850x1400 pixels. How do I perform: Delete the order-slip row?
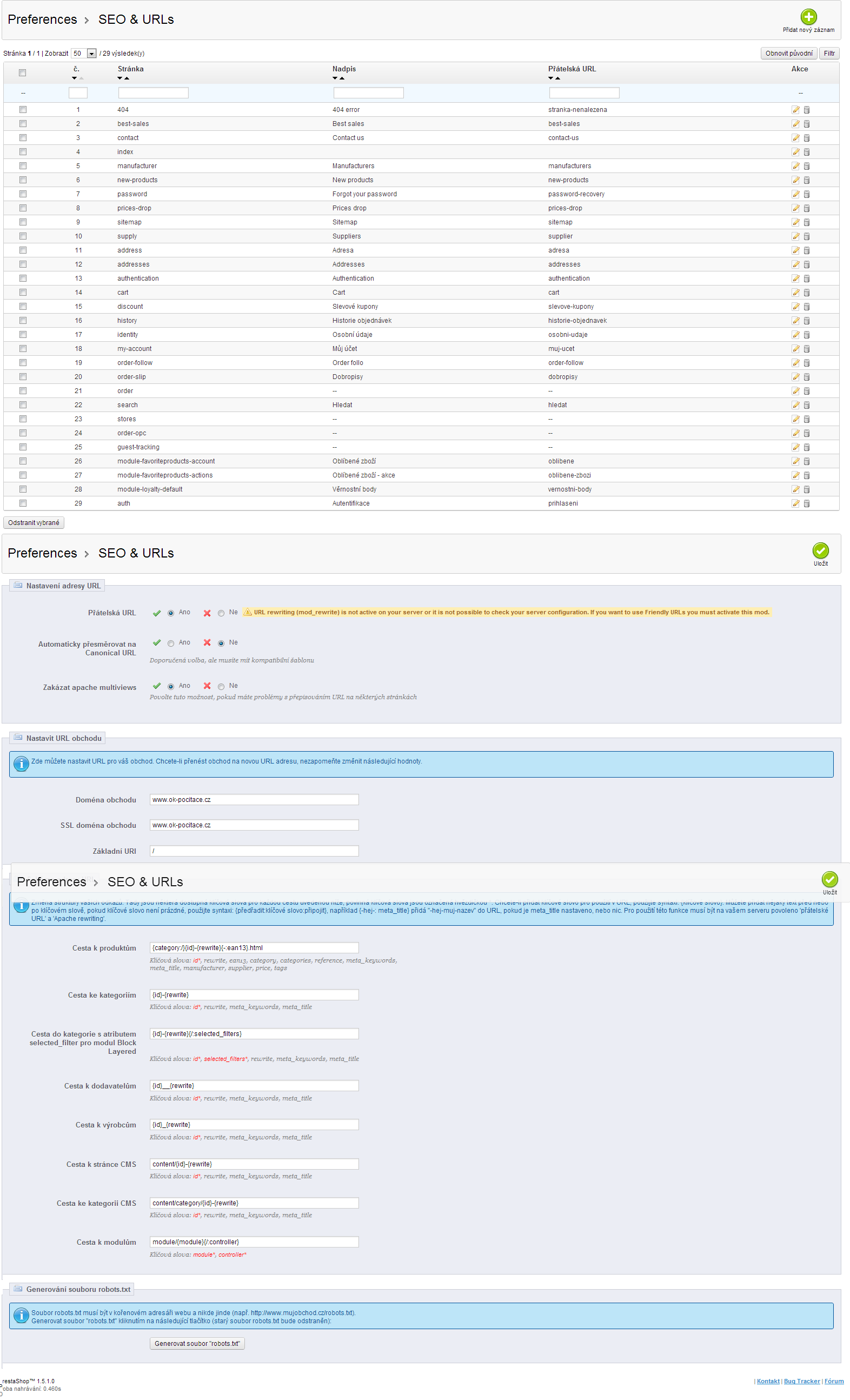point(807,377)
